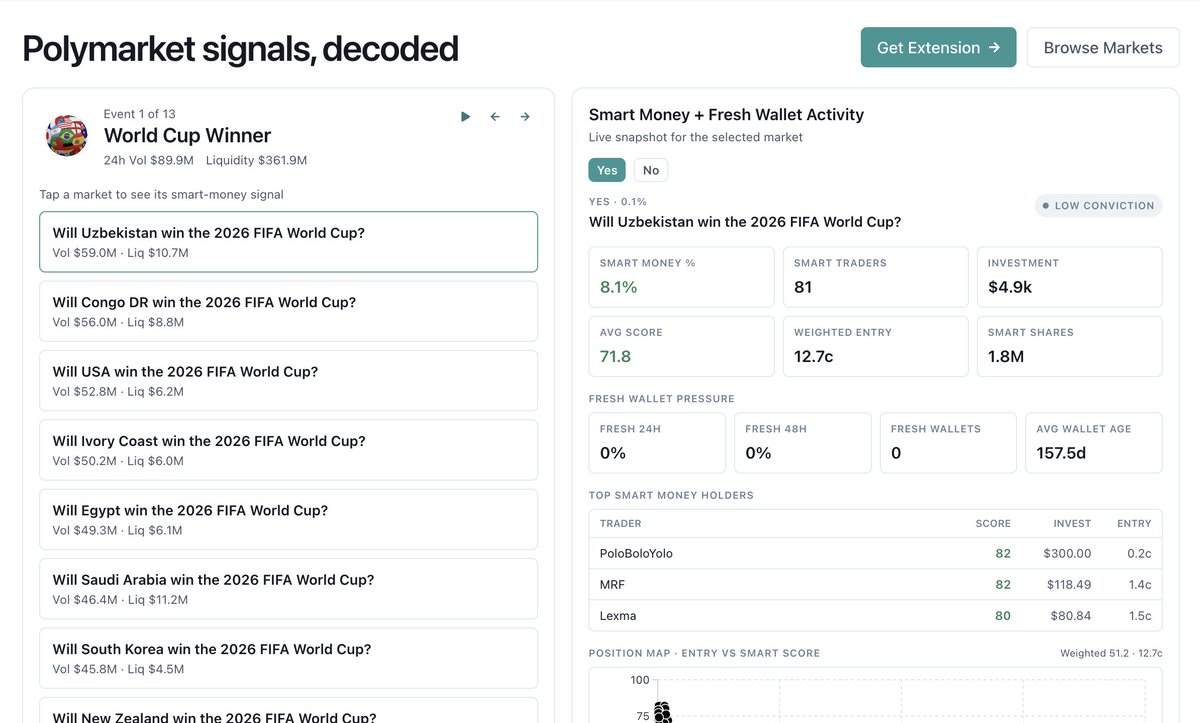Viewport: 1200px width, 723px height.
Task: Select the USA World Cup market
Action: tap(288, 380)
